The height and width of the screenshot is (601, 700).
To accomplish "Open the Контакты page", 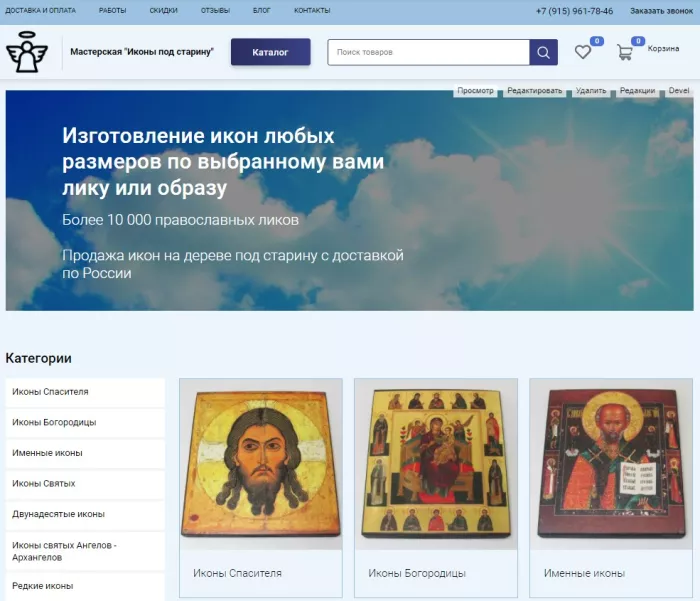I will pos(312,10).
